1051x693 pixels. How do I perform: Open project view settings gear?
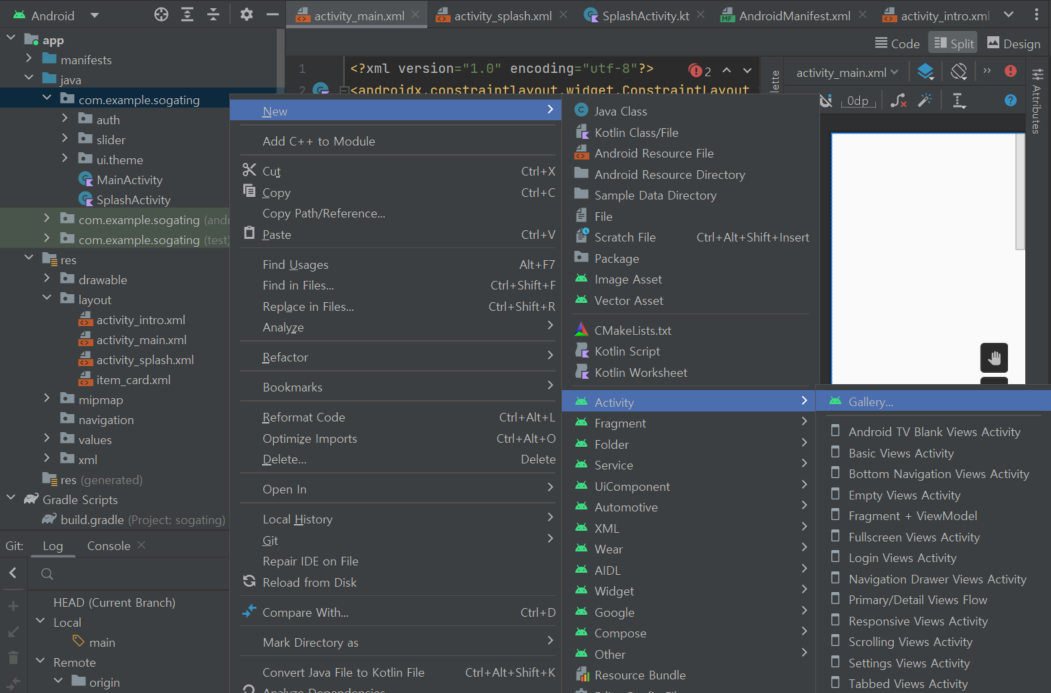(247, 15)
